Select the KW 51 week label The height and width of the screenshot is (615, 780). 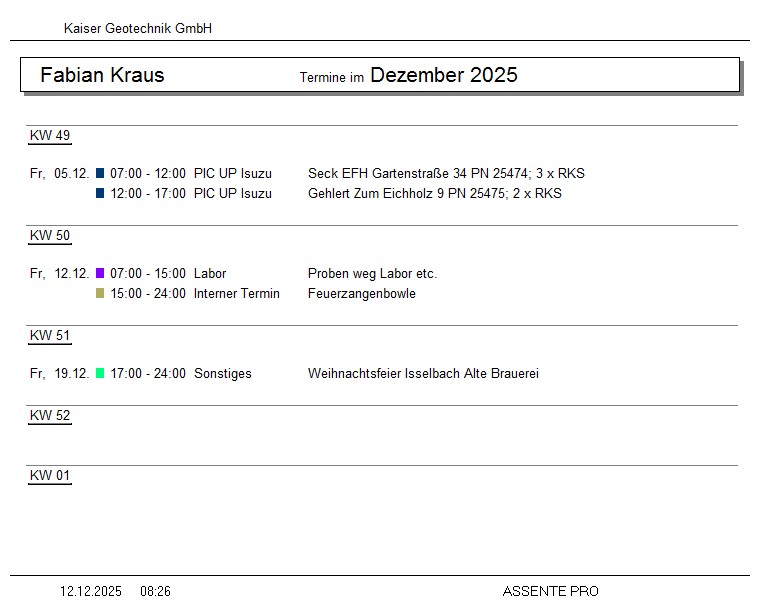click(x=50, y=336)
